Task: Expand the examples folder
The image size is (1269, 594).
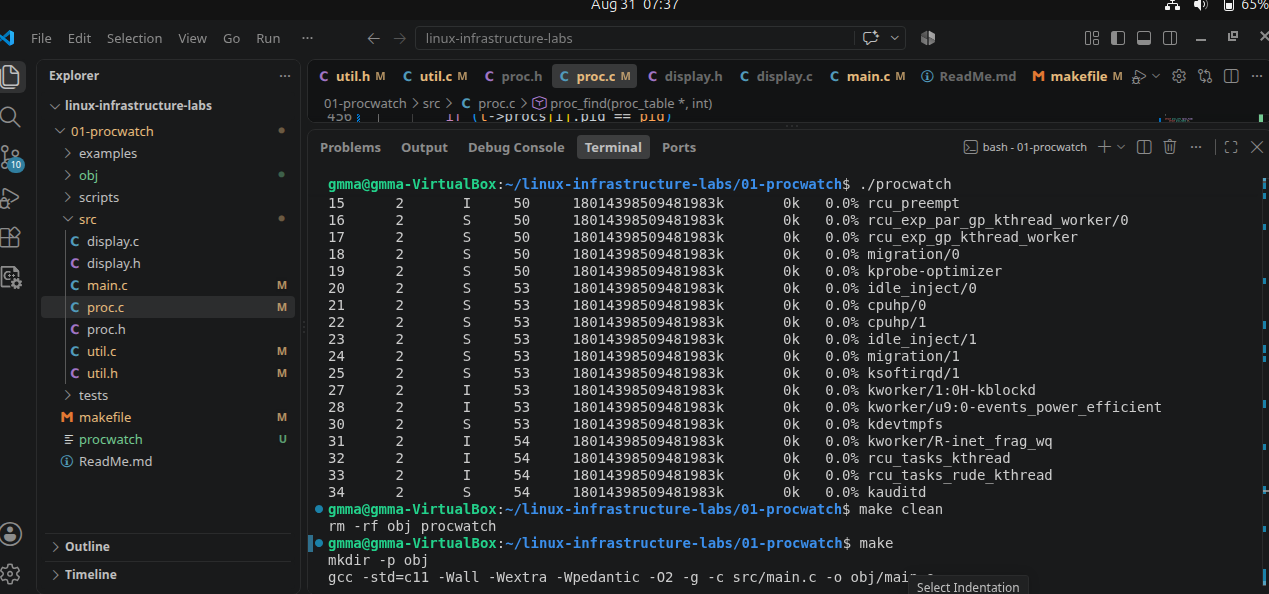Action: click(x=68, y=154)
